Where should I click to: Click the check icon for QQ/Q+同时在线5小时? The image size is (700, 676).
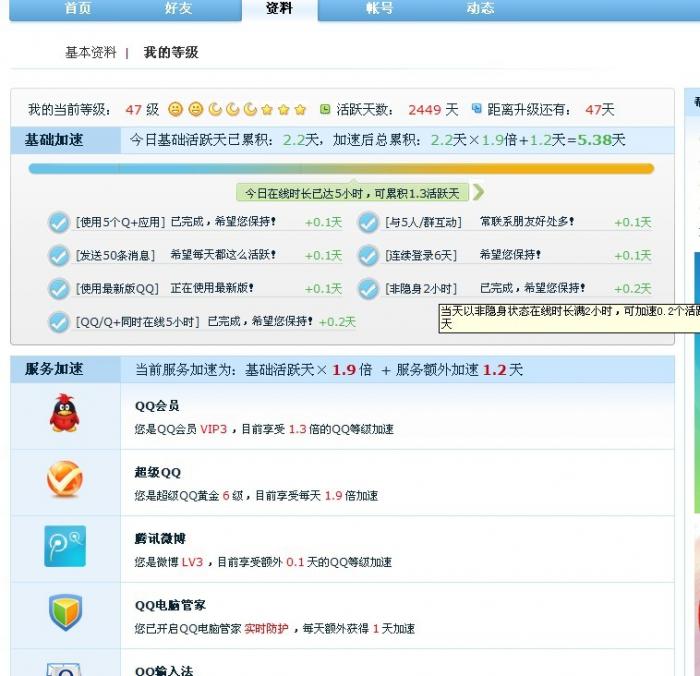click(x=58, y=322)
